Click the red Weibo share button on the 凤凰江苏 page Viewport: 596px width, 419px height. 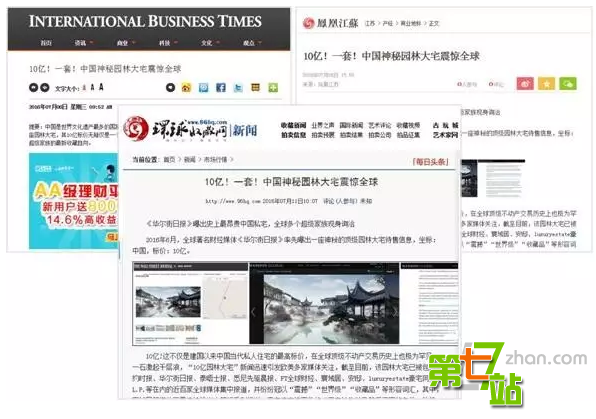525,84
